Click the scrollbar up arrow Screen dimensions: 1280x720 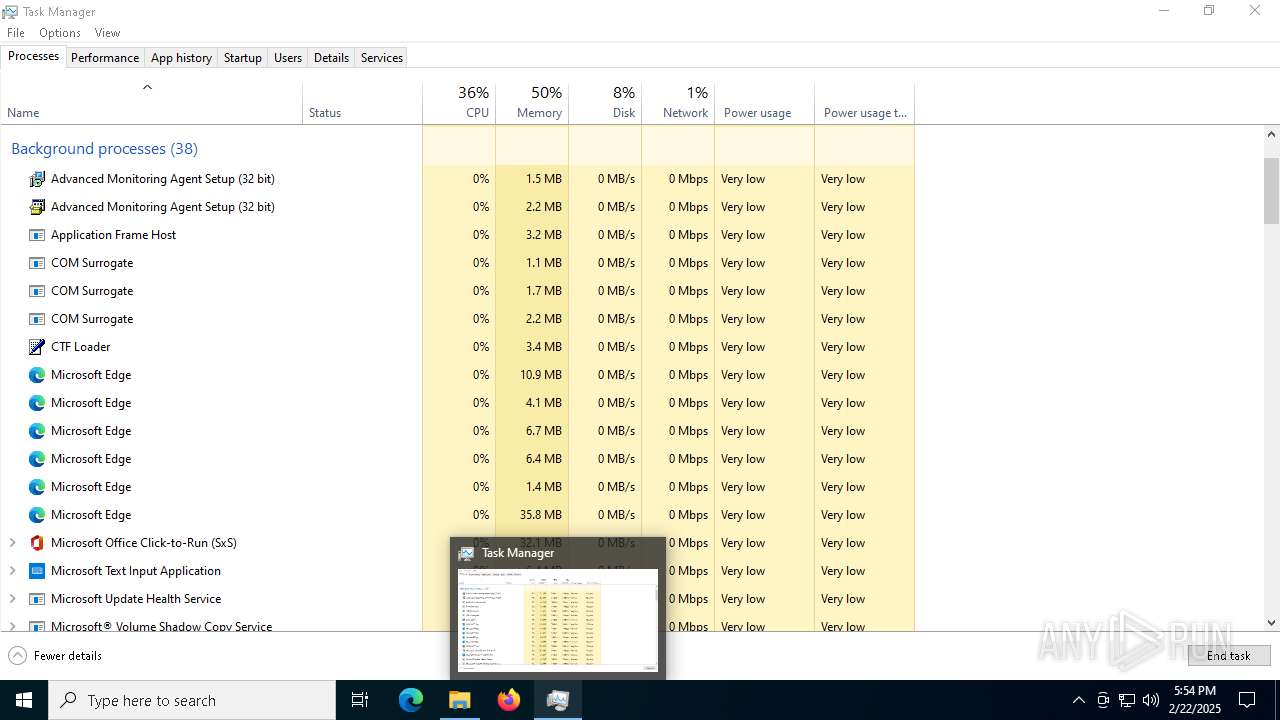click(1272, 134)
